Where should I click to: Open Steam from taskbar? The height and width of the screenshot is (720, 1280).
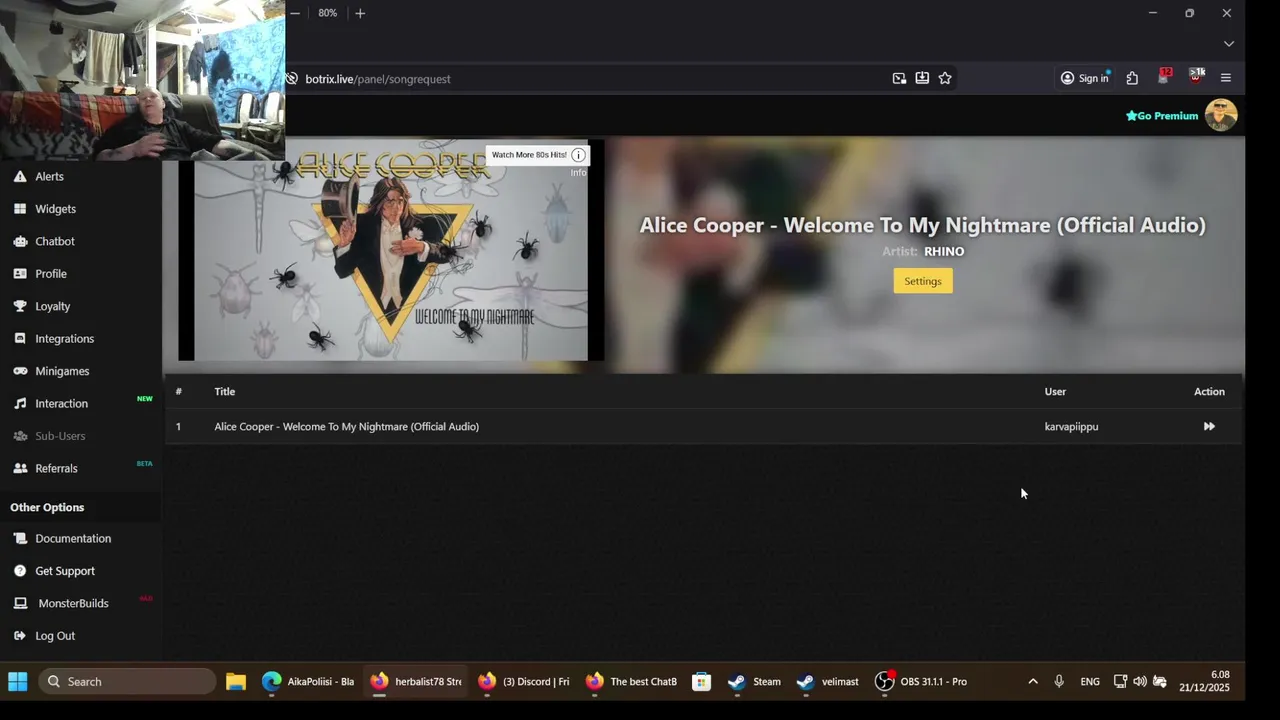pos(755,681)
